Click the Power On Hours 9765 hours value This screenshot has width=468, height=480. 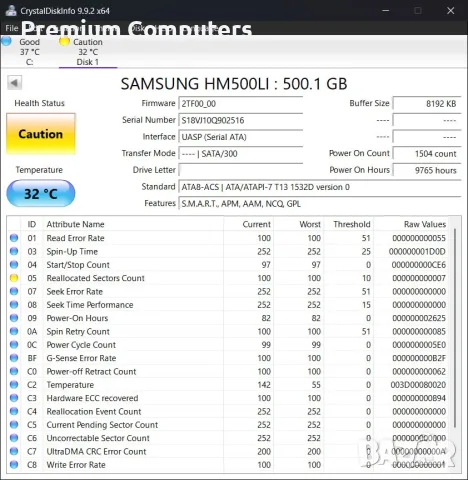pos(427,170)
